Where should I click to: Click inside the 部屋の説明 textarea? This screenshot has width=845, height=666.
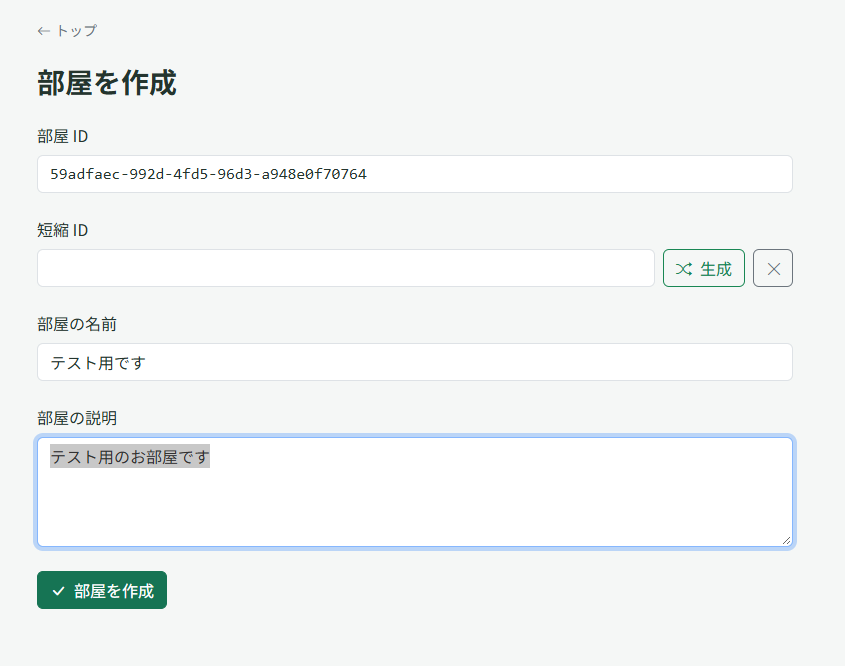point(415,492)
